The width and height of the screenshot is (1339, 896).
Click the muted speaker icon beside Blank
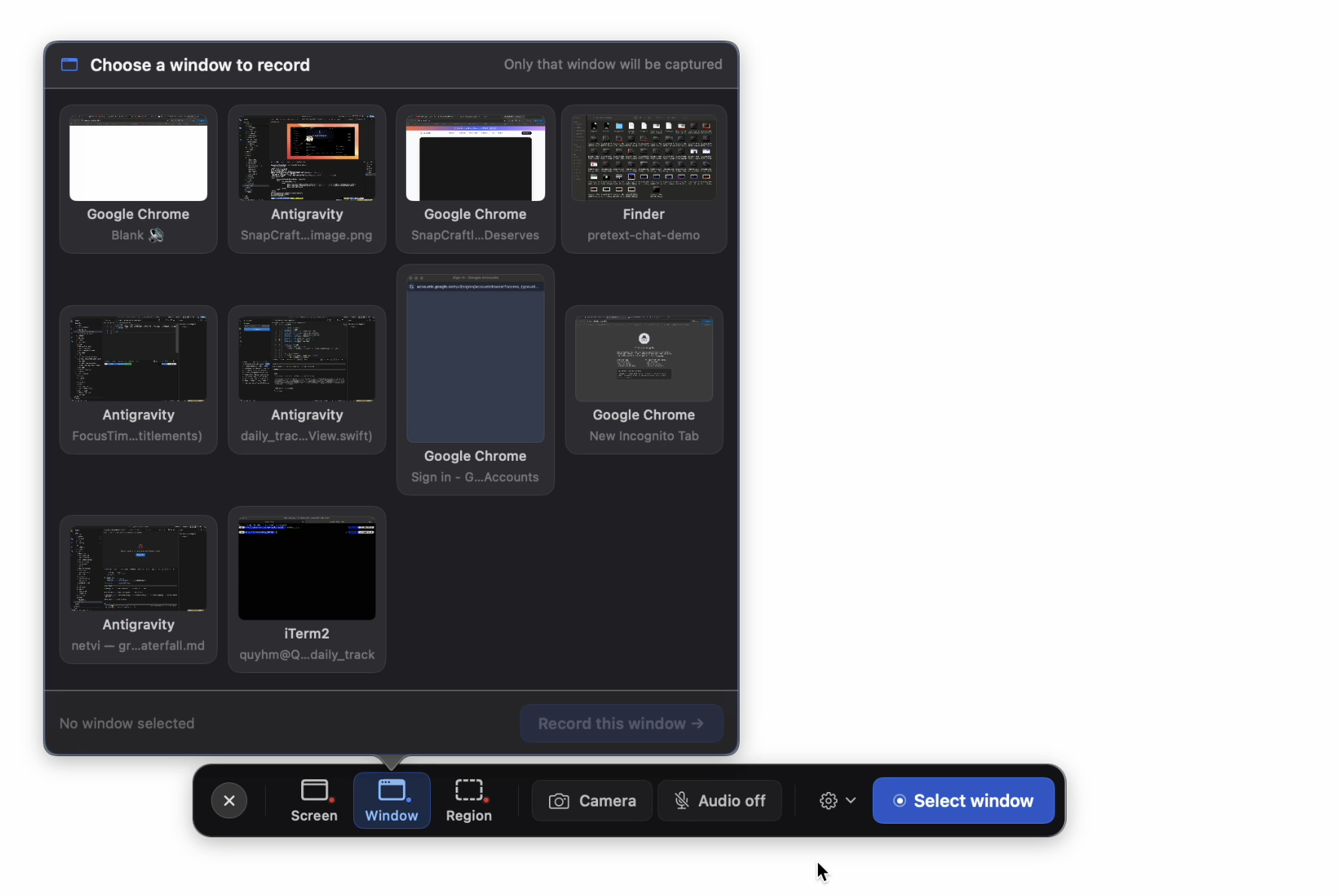[x=156, y=235]
